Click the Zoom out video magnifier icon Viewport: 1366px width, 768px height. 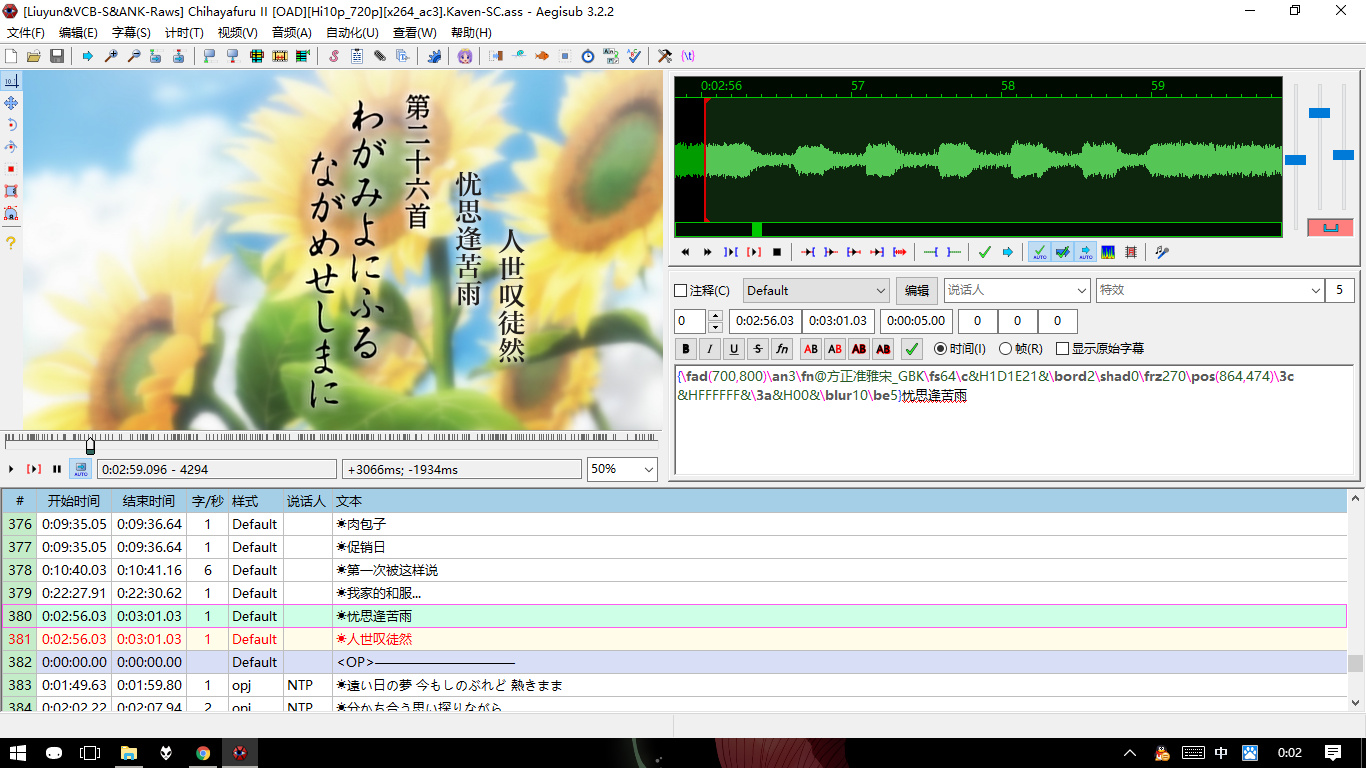coord(133,56)
